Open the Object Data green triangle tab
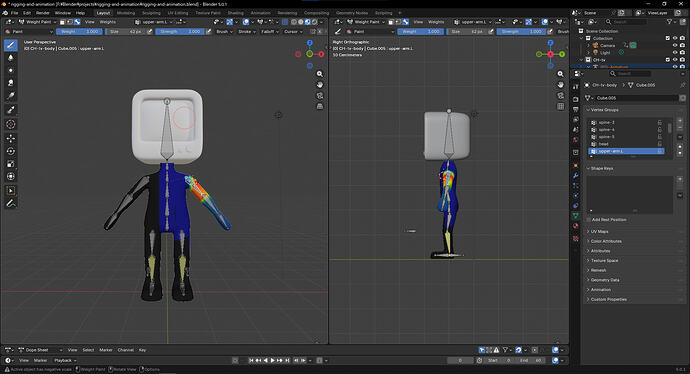The image size is (690, 374). [x=576, y=216]
